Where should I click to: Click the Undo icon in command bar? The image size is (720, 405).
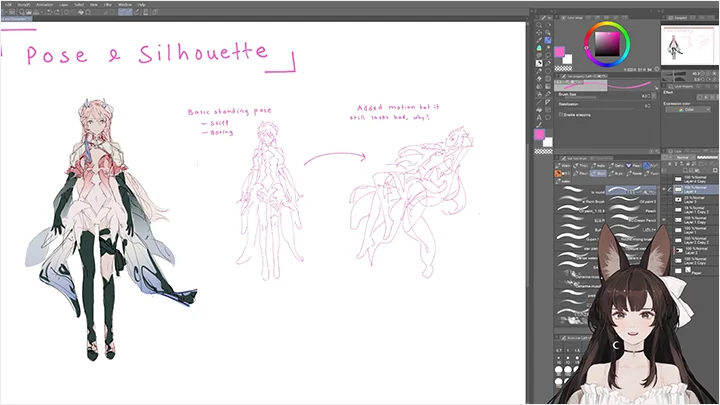[x=50, y=12]
